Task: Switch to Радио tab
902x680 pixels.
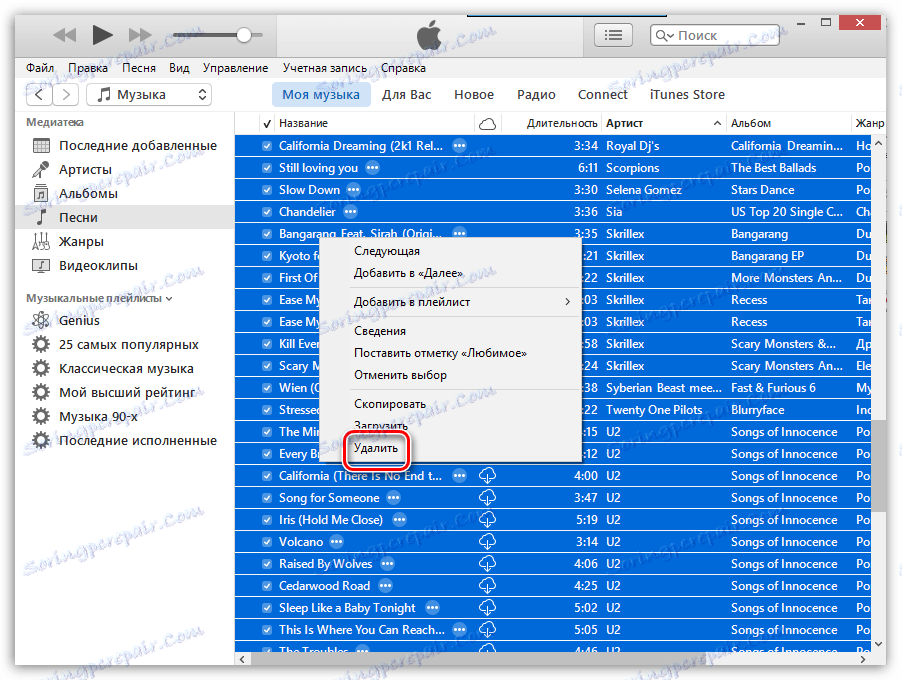Action: point(536,95)
